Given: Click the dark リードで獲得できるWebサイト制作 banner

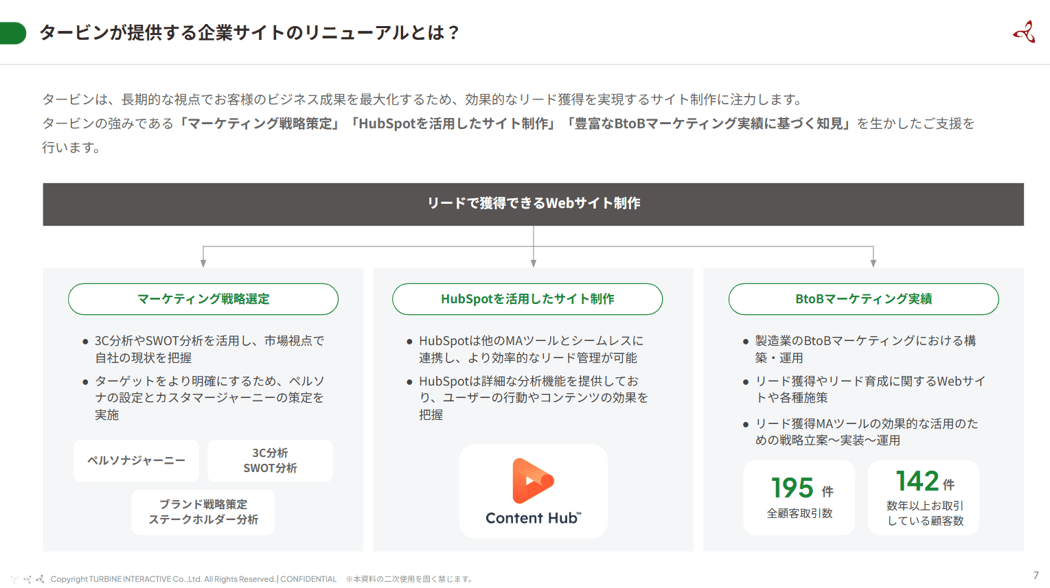Looking at the screenshot, I should coord(533,204).
